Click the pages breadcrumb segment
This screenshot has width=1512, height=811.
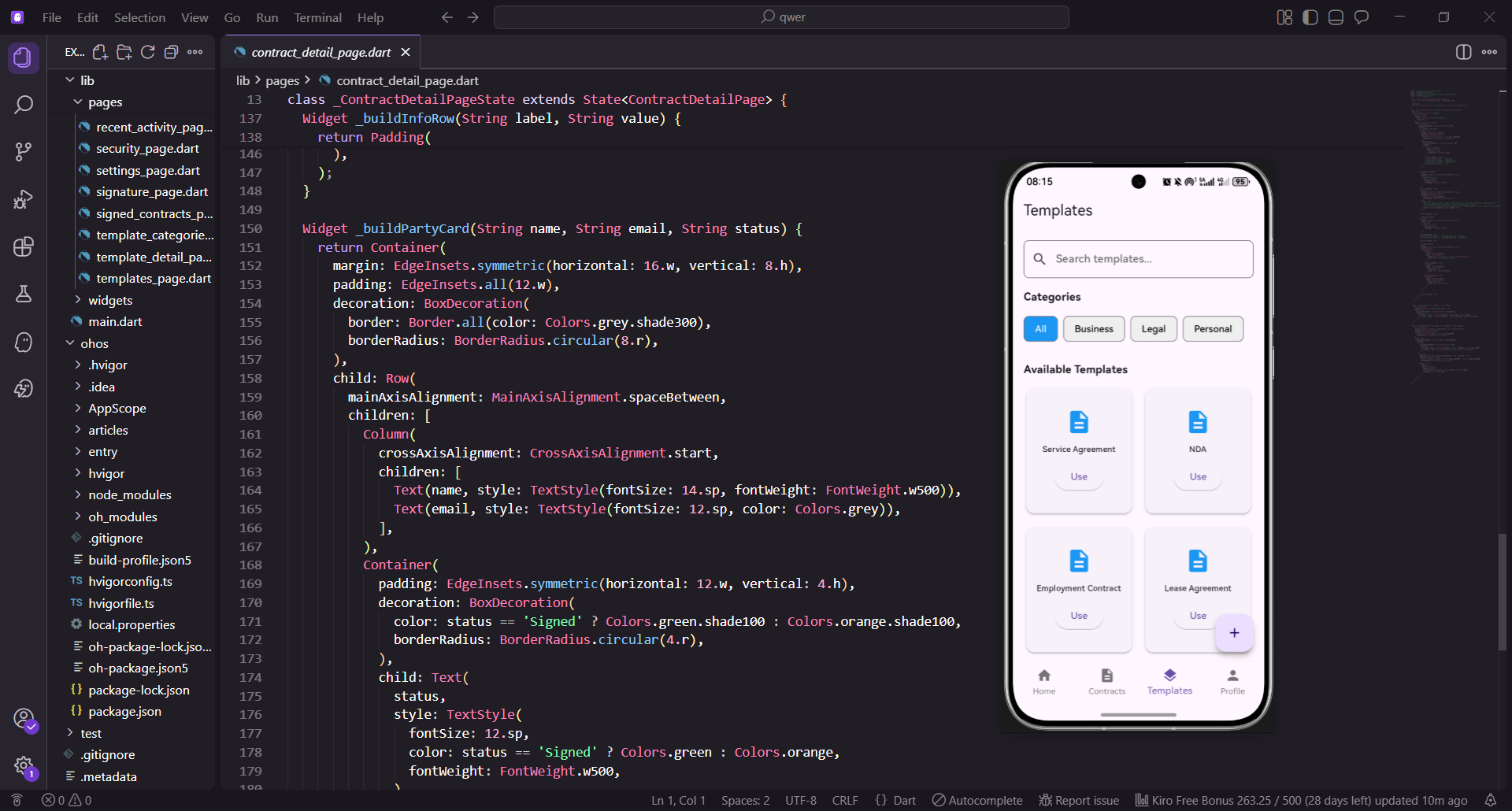[282, 80]
